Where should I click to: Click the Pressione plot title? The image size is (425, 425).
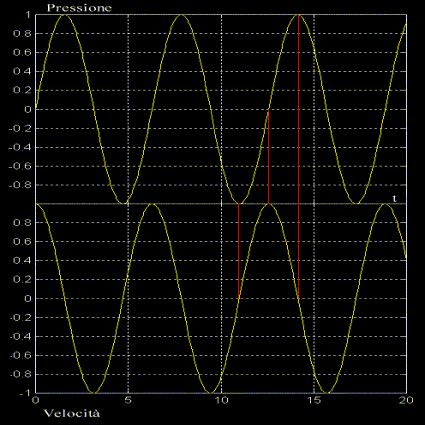[x=79, y=8]
